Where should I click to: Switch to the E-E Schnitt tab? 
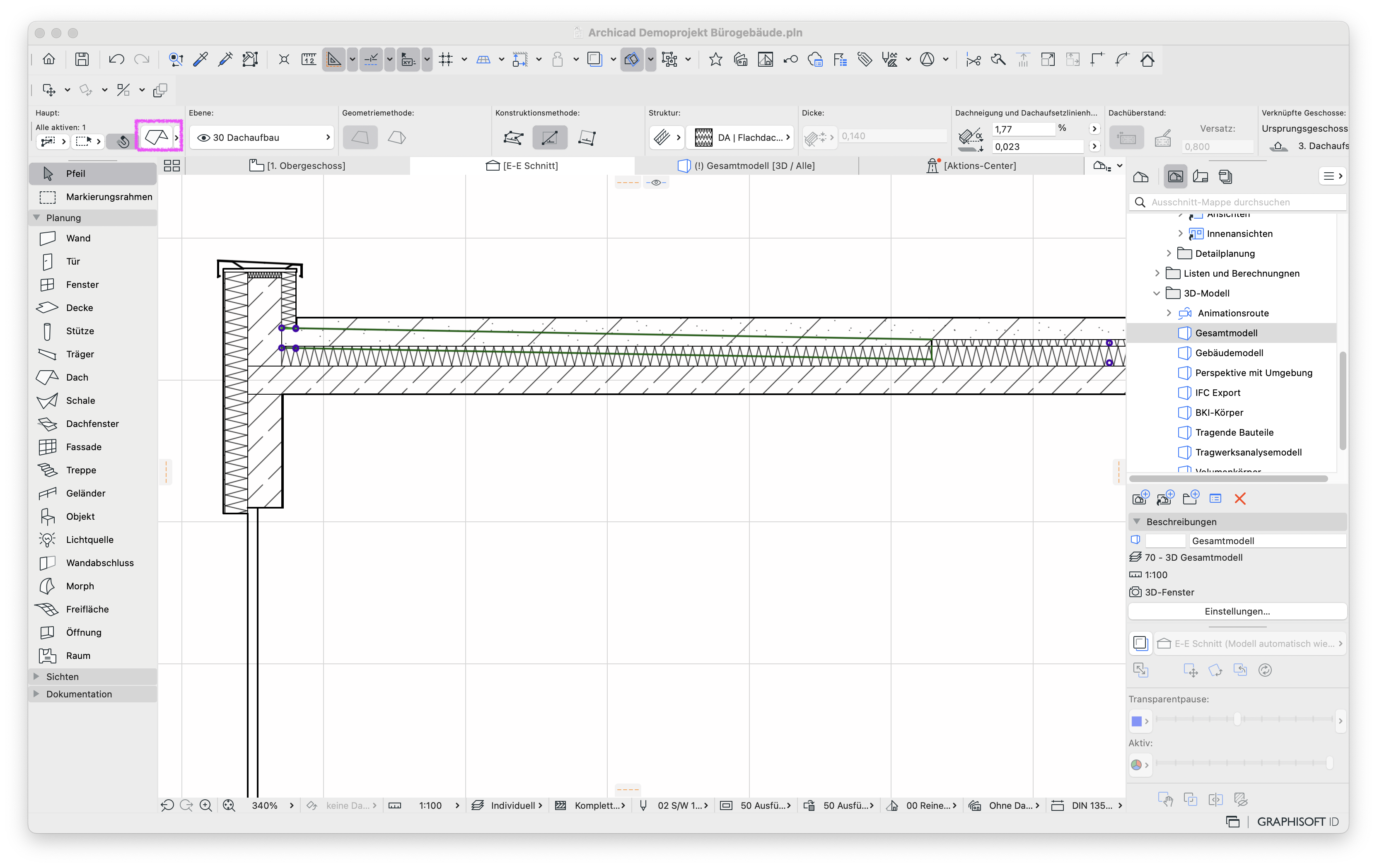point(522,166)
